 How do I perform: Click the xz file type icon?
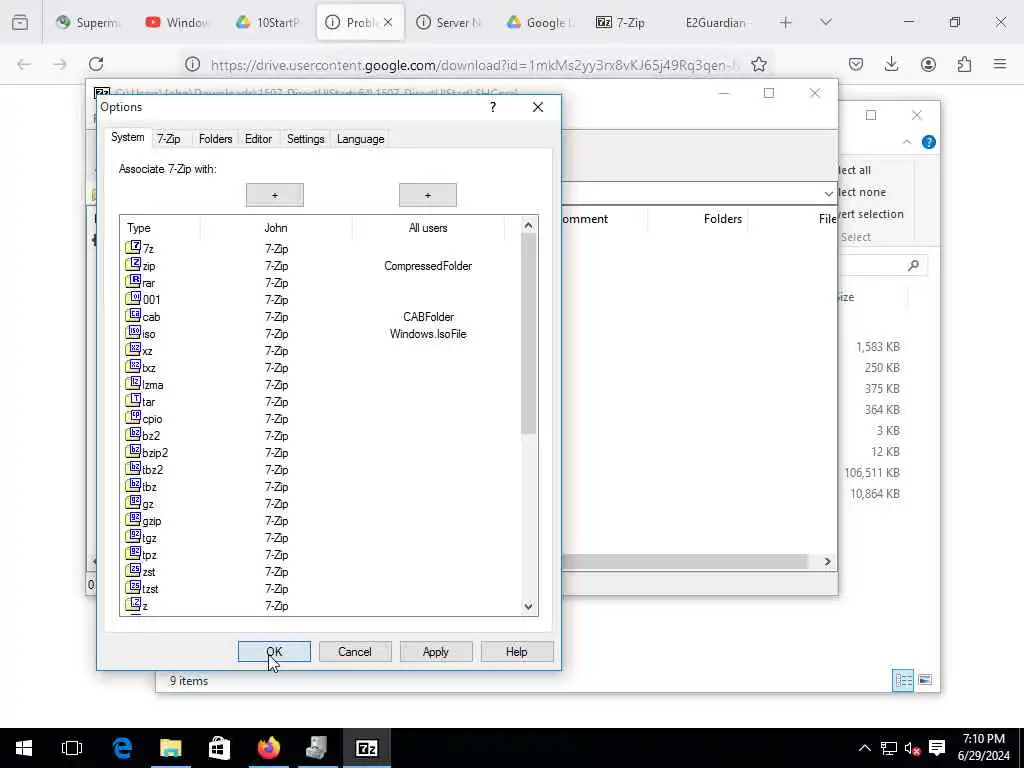tap(133, 349)
